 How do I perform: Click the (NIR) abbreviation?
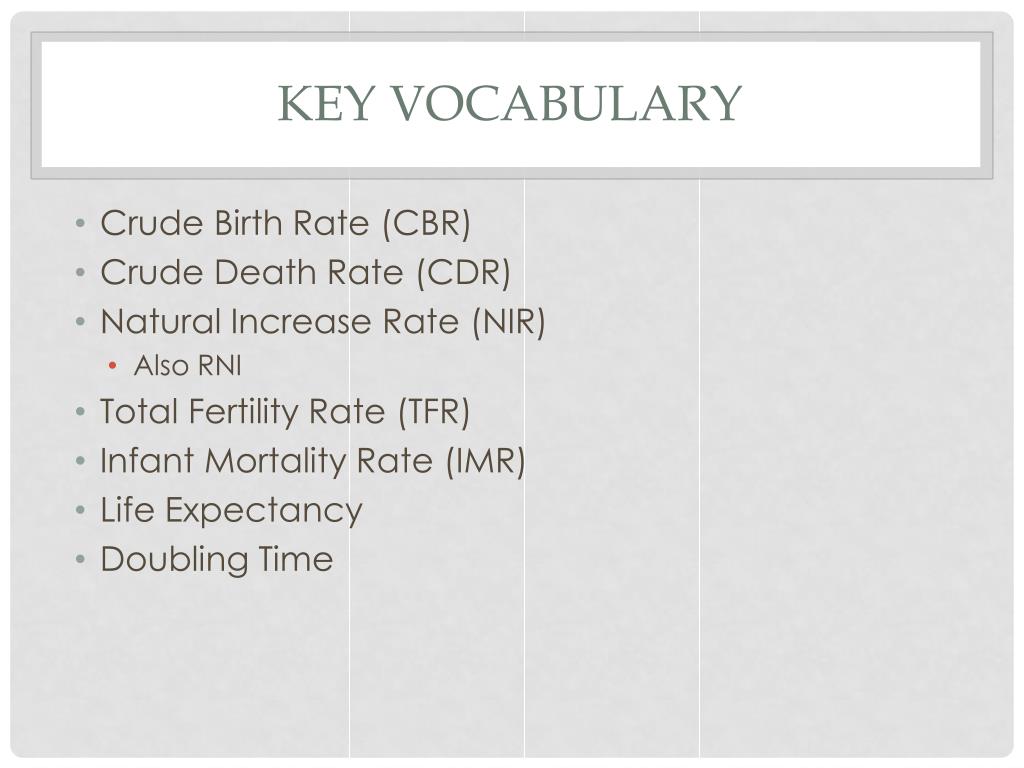coord(509,322)
